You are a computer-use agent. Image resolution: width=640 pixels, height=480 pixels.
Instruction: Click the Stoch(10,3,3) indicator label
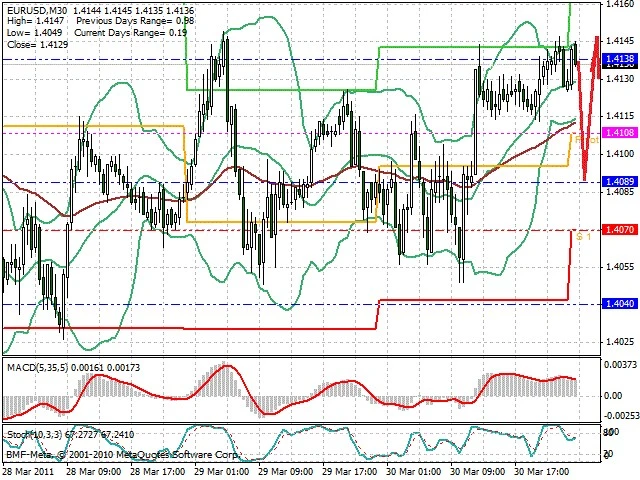point(34,435)
